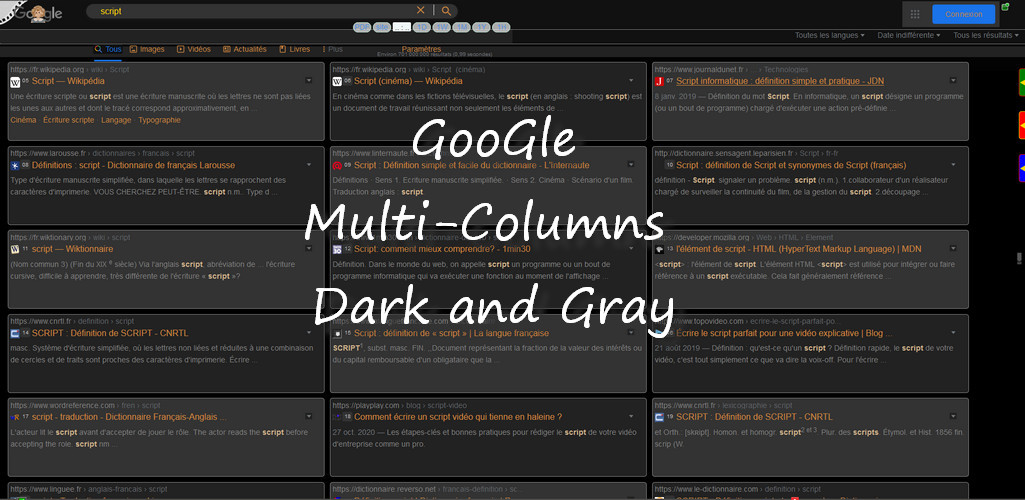Image resolution: width=1025 pixels, height=500 pixels.
Task: Toggle the 1H time filter pill
Action: 501,27
